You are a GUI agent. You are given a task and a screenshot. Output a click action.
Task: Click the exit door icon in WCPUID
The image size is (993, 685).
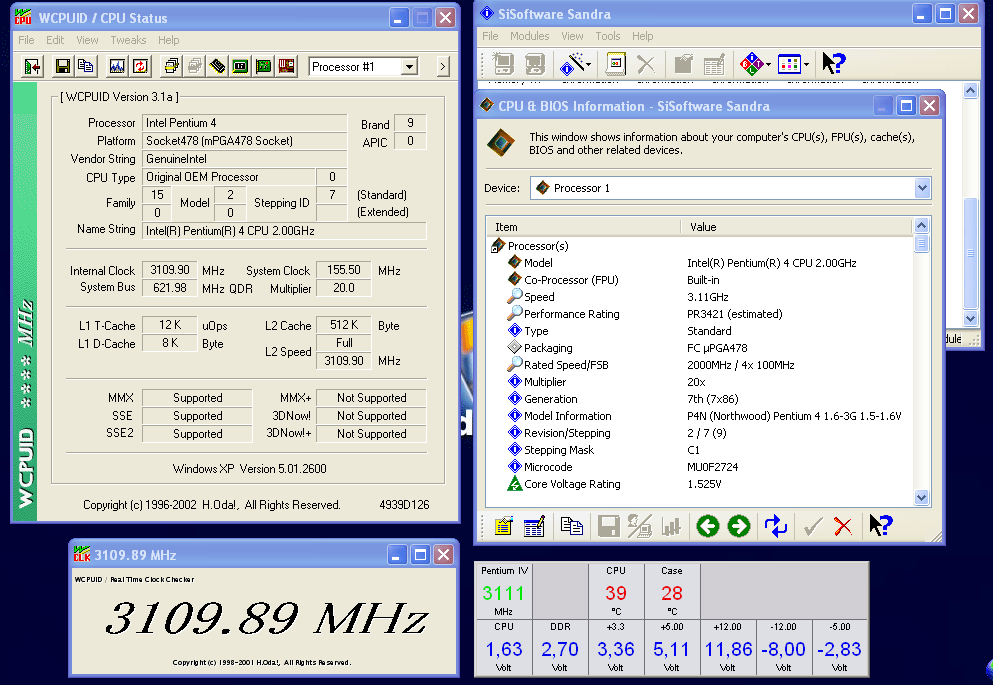32,67
